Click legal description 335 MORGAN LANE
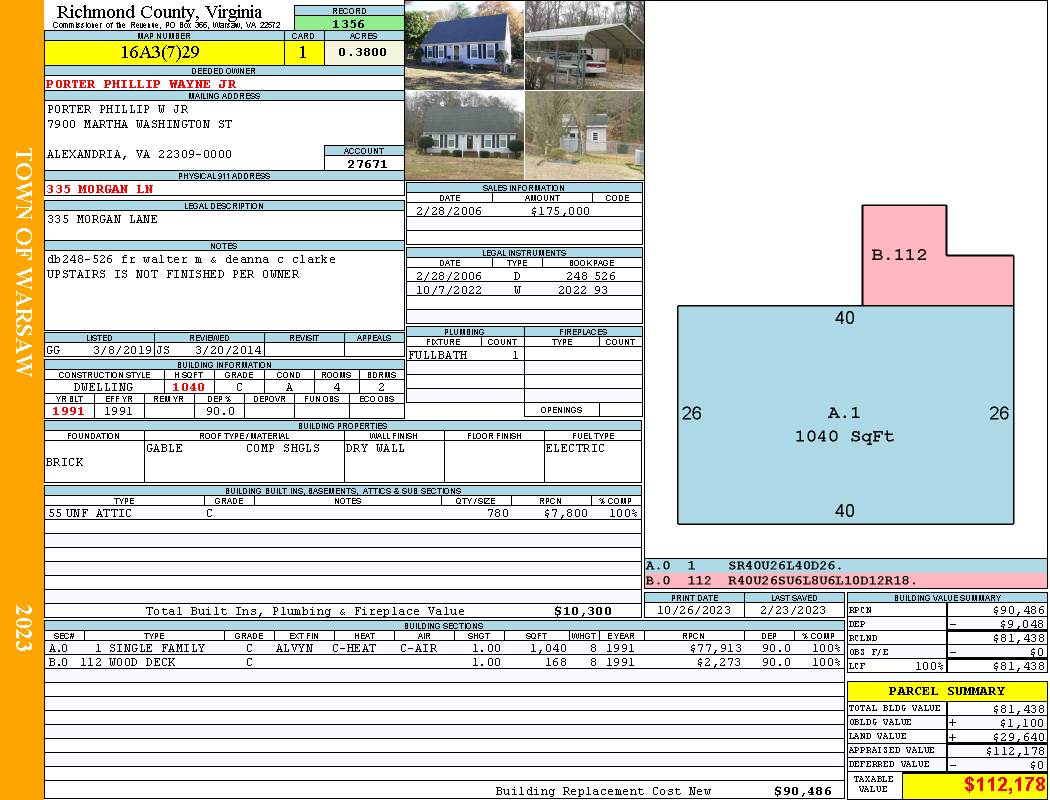 coord(102,219)
